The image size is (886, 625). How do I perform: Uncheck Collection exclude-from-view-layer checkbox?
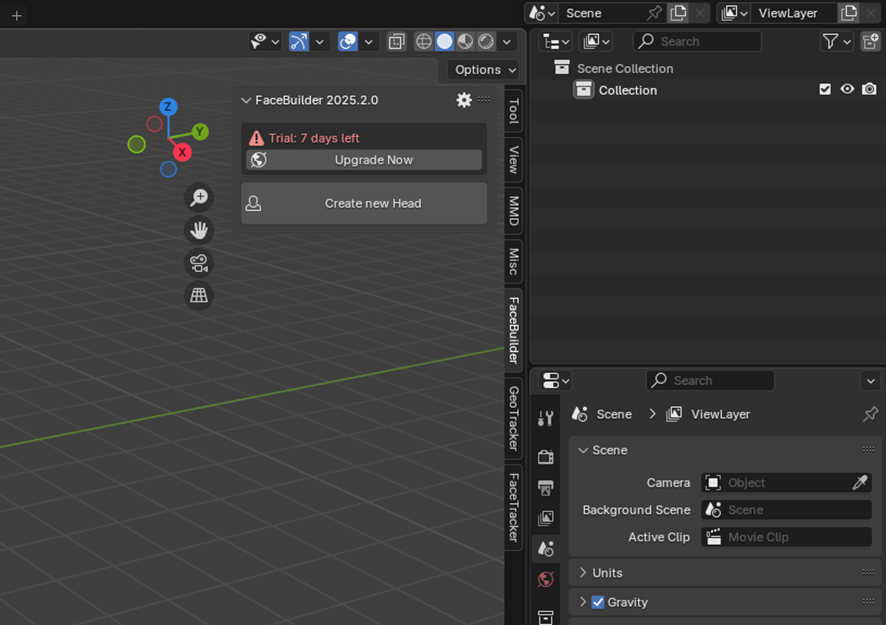(x=825, y=89)
